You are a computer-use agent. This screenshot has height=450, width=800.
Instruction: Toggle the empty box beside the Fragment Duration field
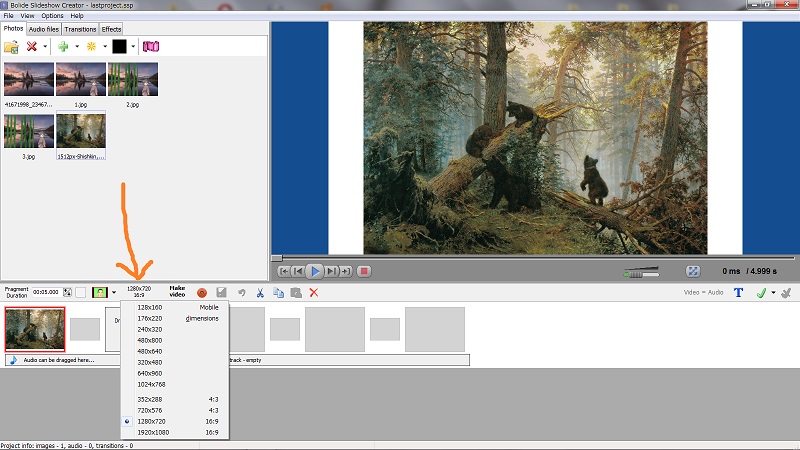81,292
